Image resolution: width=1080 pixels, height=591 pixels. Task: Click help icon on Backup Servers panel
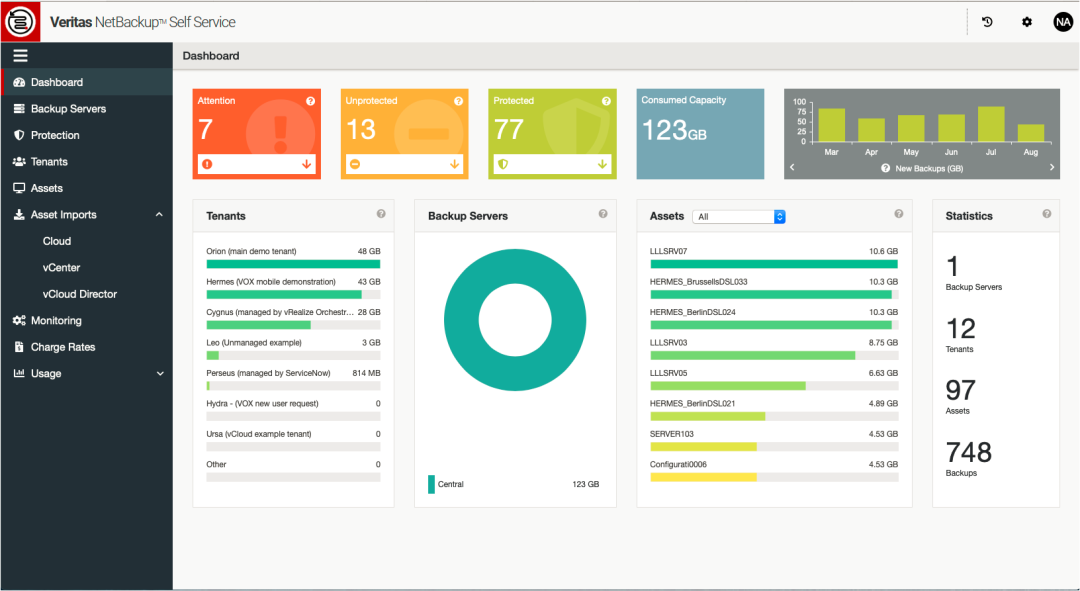point(603,214)
